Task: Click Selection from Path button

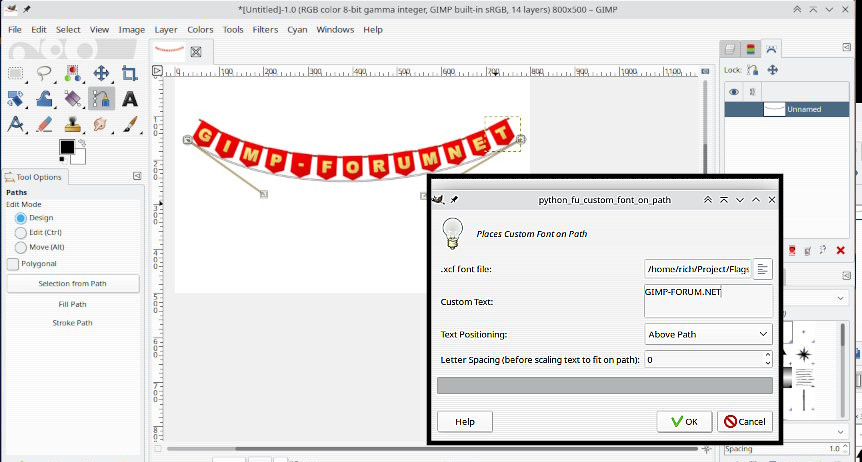Action: (x=73, y=284)
